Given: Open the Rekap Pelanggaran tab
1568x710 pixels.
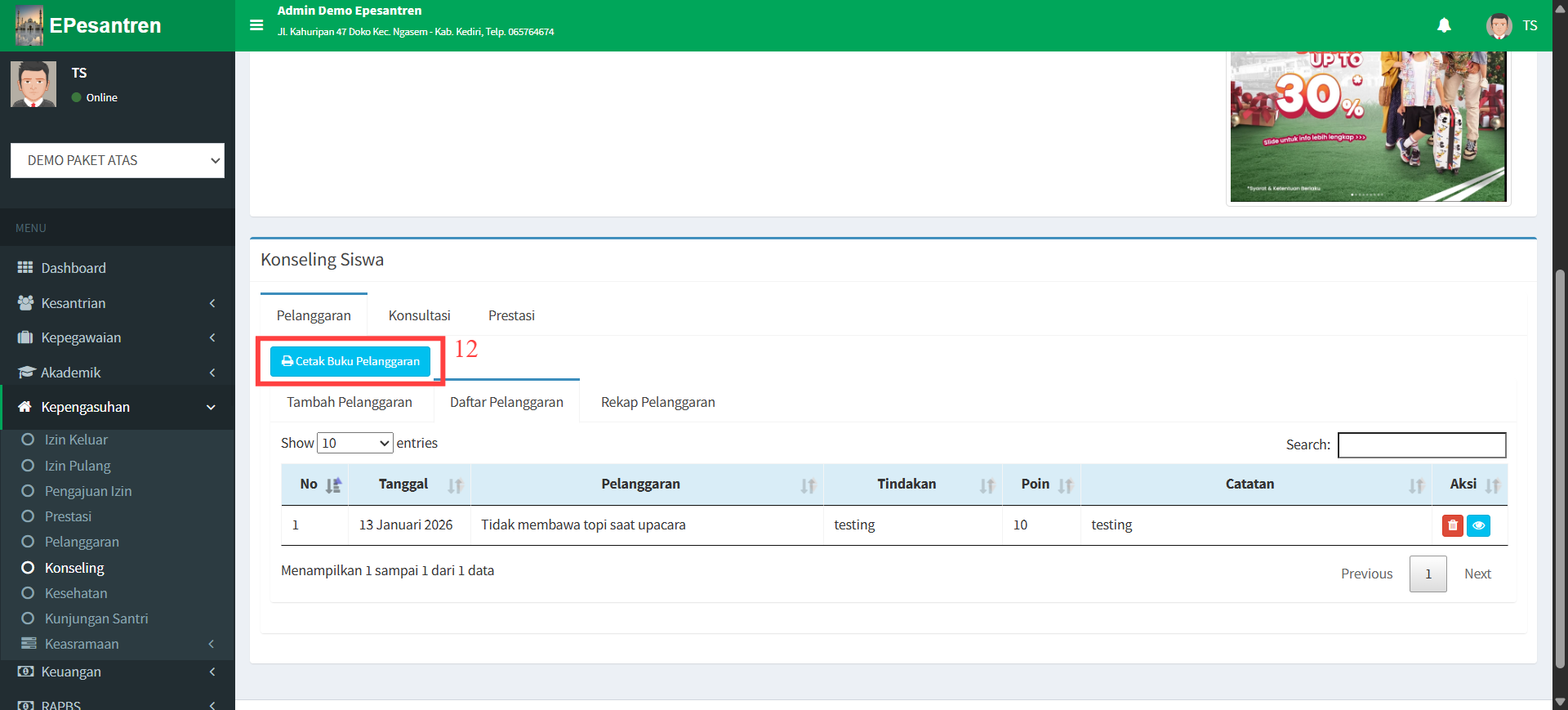Looking at the screenshot, I should pyautogui.click(x=657, y=402).
